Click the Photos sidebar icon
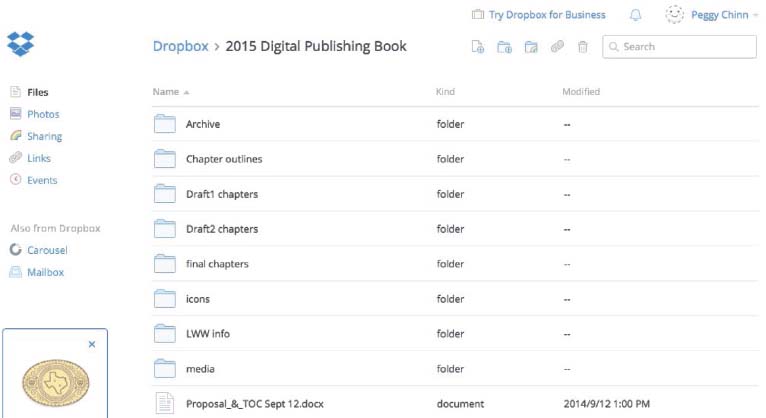The width and height of the screenshot is (766, 418). tap(16, 114)
